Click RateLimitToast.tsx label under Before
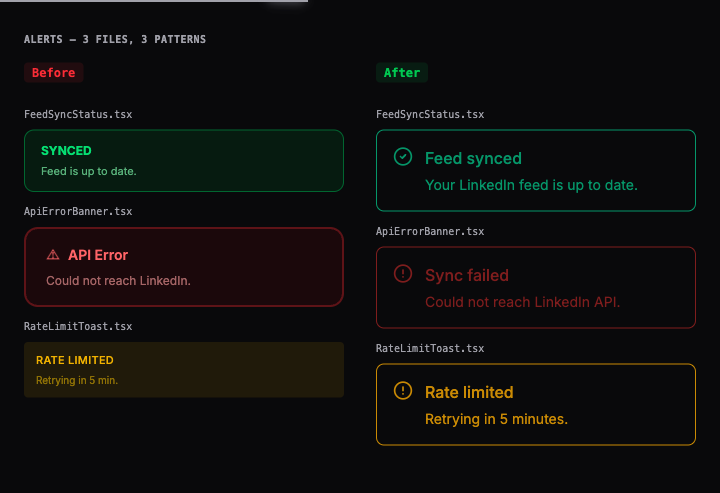720x493 pixels. coord(78,326)
